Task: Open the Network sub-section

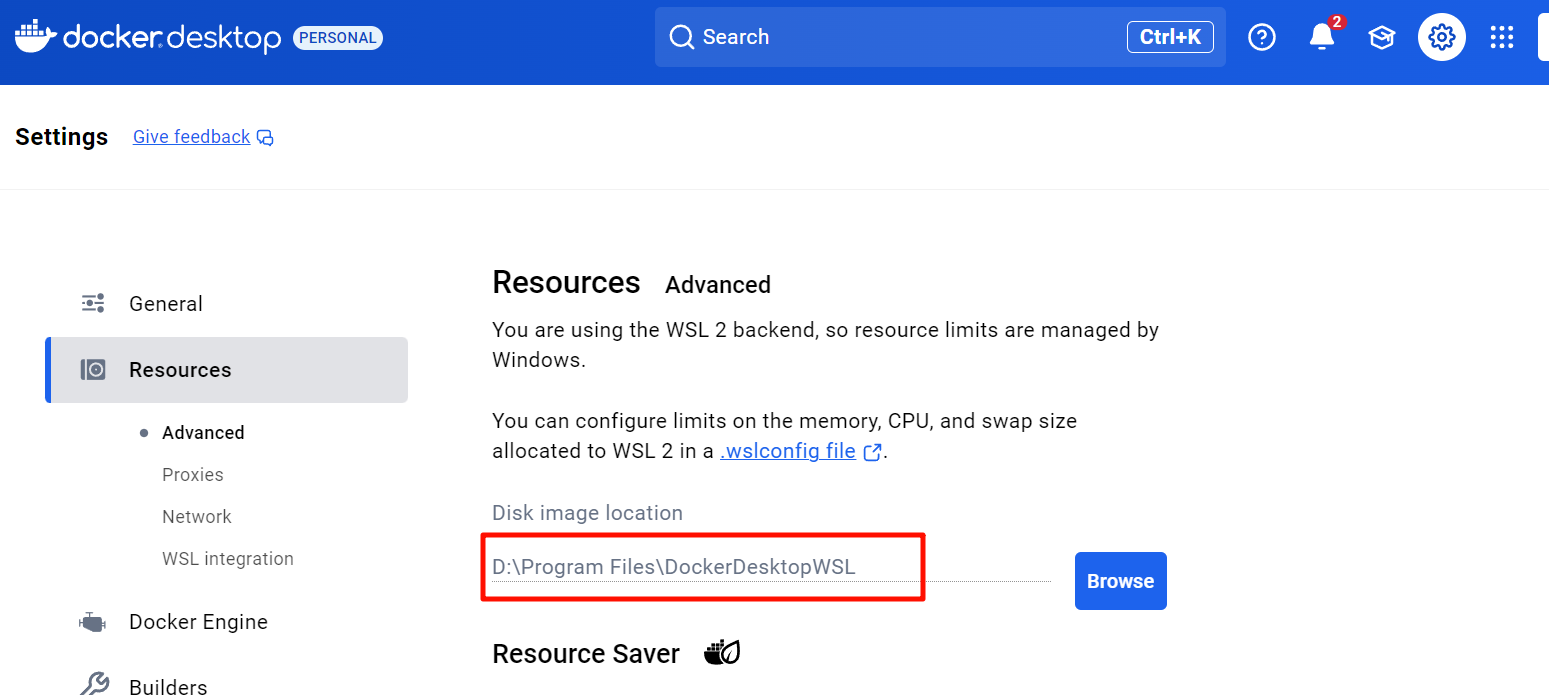Action: click(197, 517)
